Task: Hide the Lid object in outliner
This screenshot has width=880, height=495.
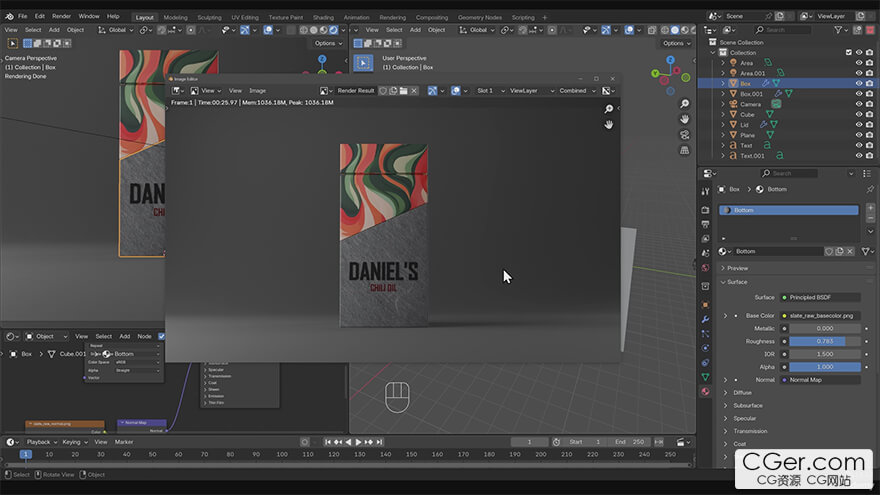Action: point(859,125)
